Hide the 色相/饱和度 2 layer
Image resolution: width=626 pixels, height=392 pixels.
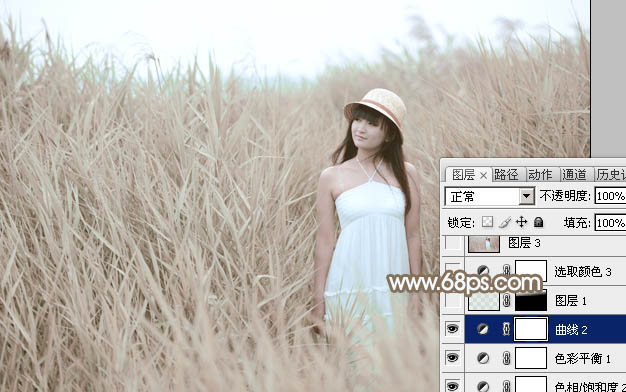452,386
